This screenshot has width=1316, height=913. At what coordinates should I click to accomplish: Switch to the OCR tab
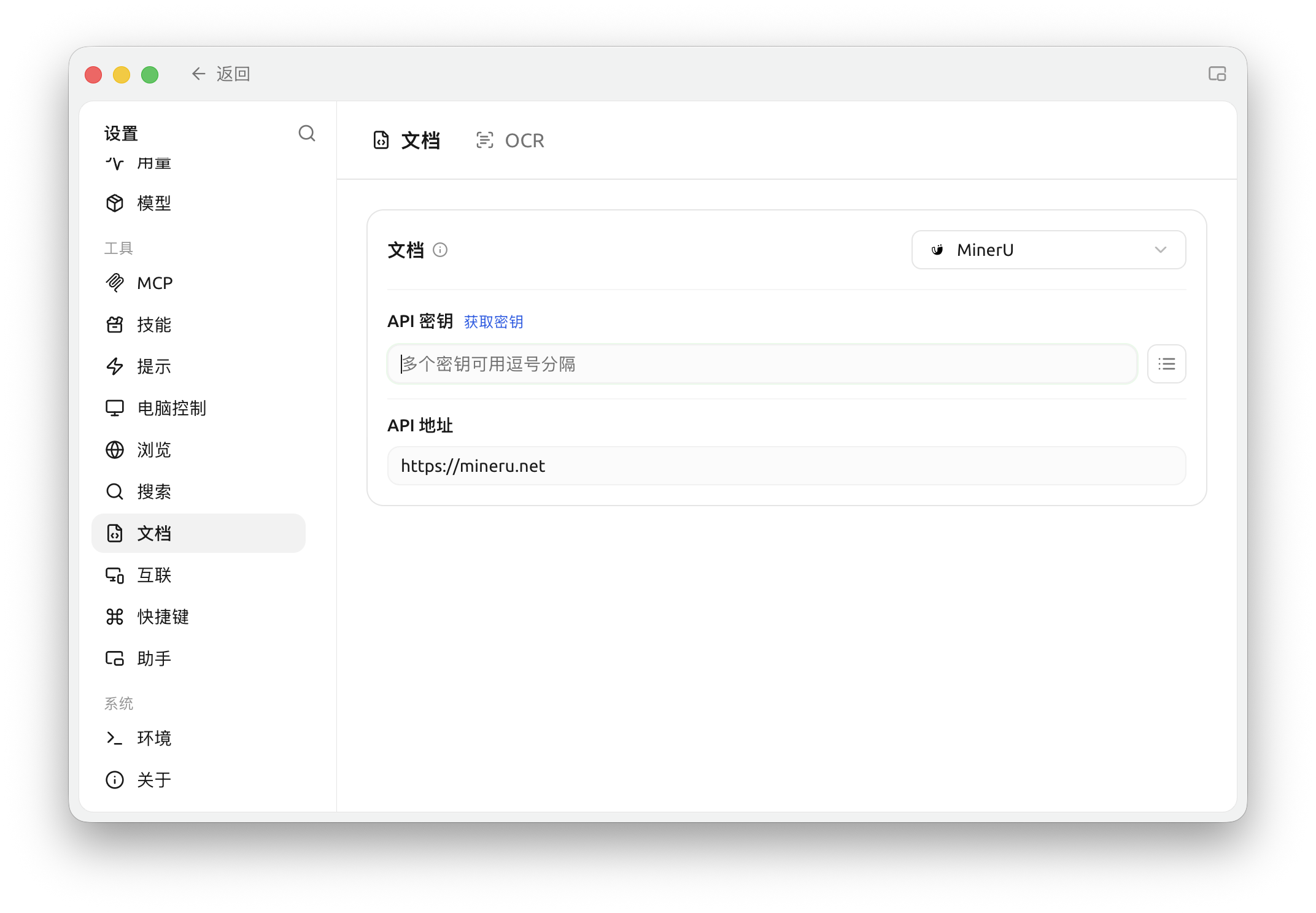click(x=510, y=141)
